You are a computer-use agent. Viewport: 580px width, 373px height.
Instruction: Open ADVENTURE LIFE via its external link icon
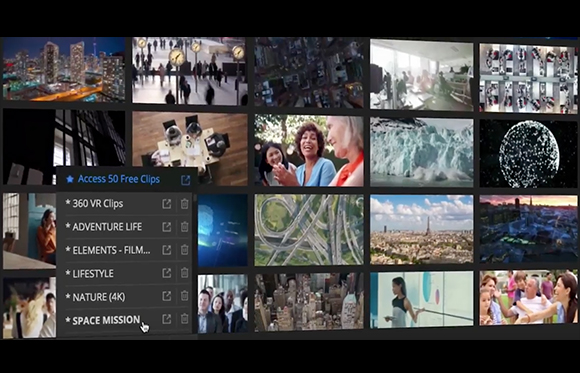[x=167, y=227]
